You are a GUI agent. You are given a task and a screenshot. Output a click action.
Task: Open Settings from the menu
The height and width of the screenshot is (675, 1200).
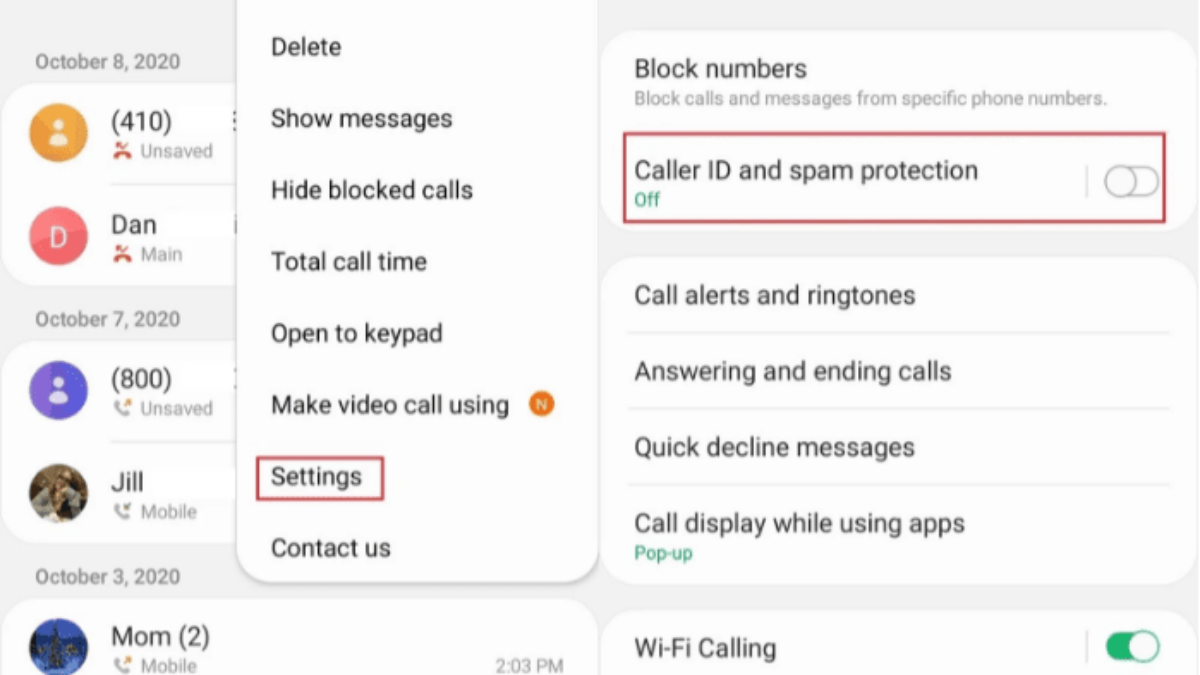pos(319,477)
